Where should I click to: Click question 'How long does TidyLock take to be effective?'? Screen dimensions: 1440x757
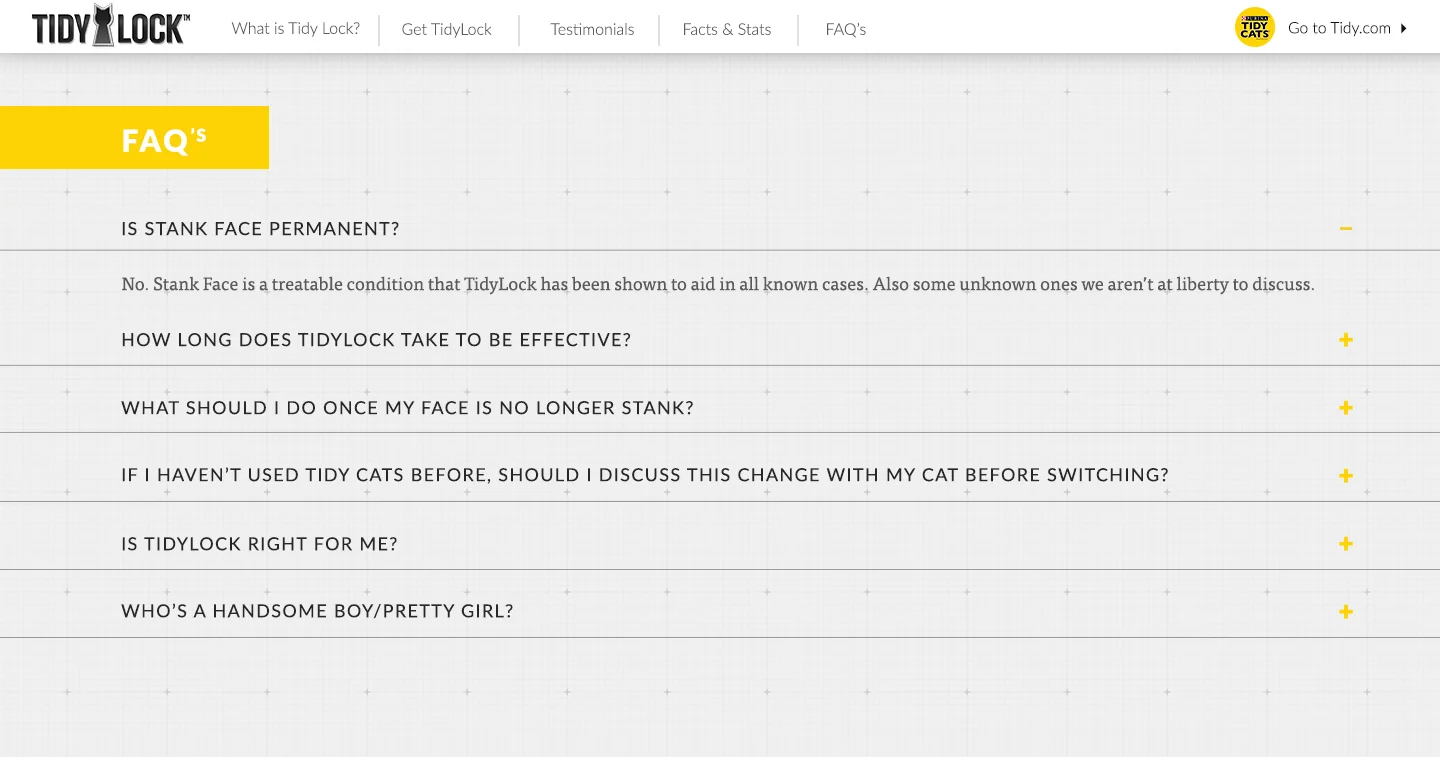376,340
